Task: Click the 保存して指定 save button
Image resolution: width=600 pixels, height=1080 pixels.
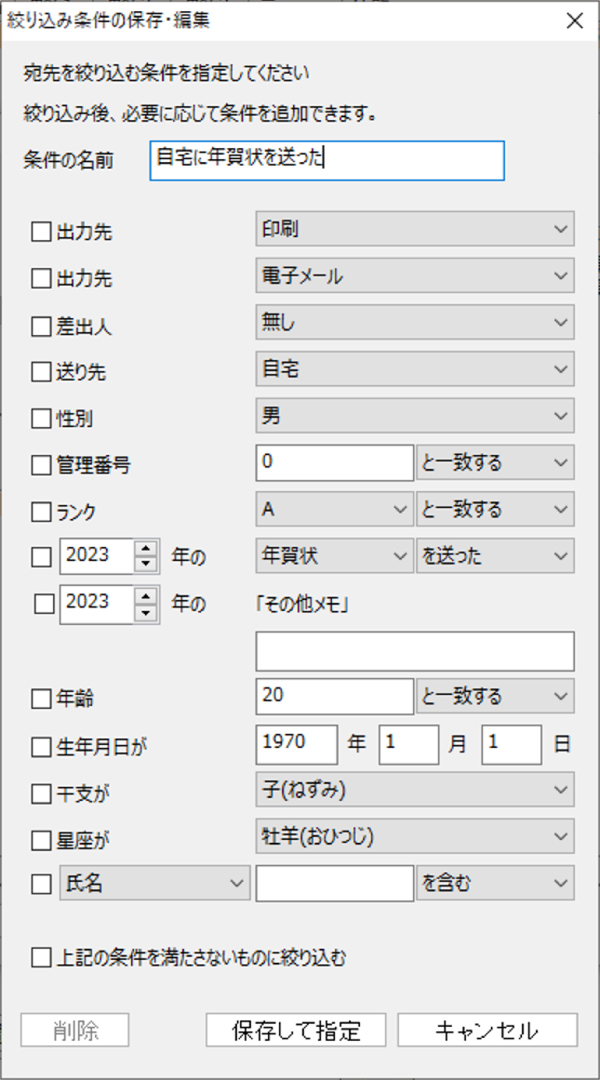Action: 295,1029
